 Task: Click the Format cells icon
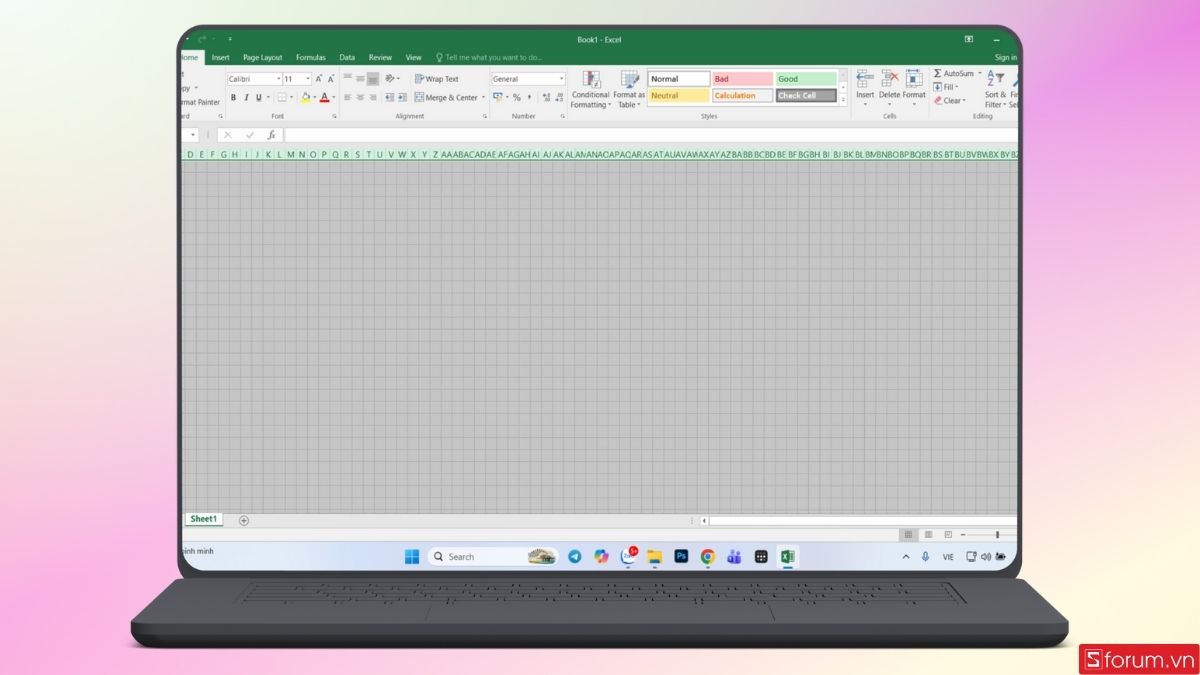tap(914, 78)
